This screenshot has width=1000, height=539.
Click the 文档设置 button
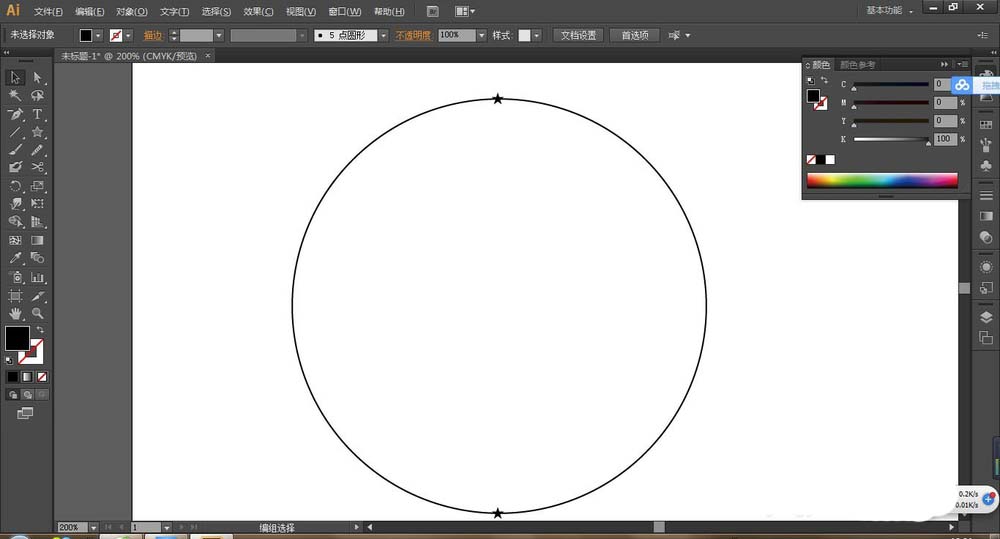(578, 36)
